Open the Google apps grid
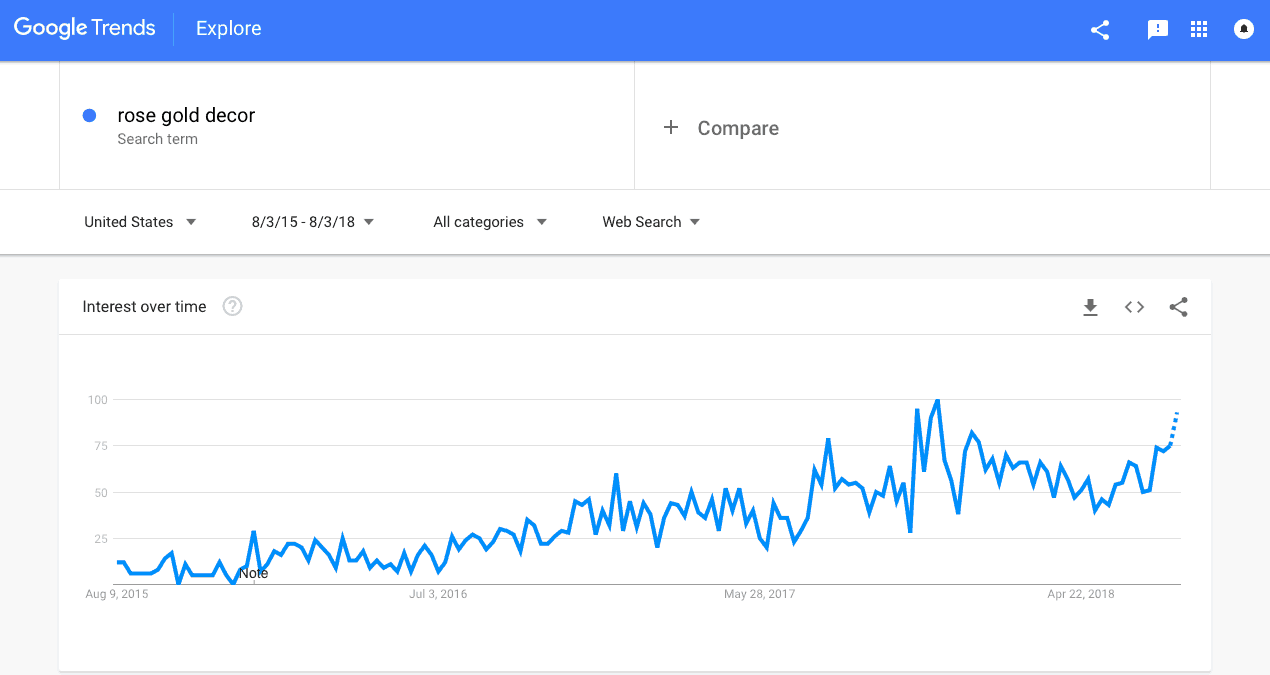Screen dimensions: 1270x675 point(1198,30)
